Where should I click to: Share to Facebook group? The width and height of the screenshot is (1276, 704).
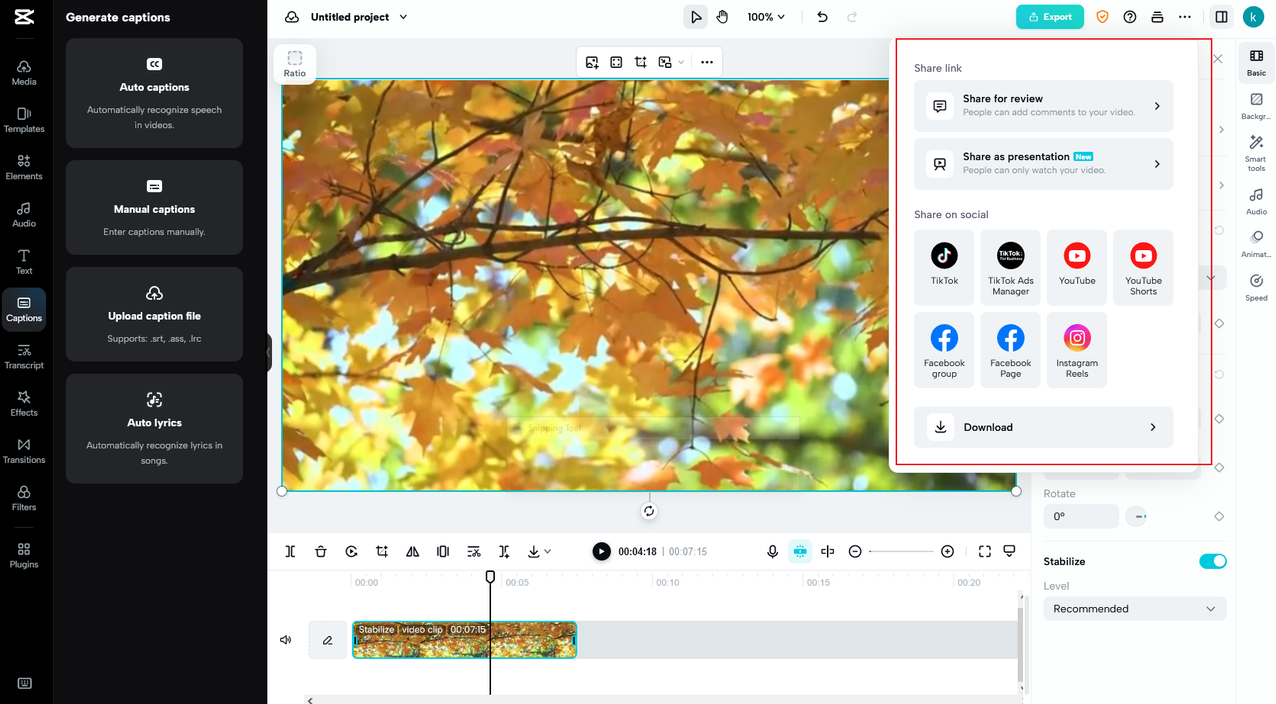click(x=944, y=350)
